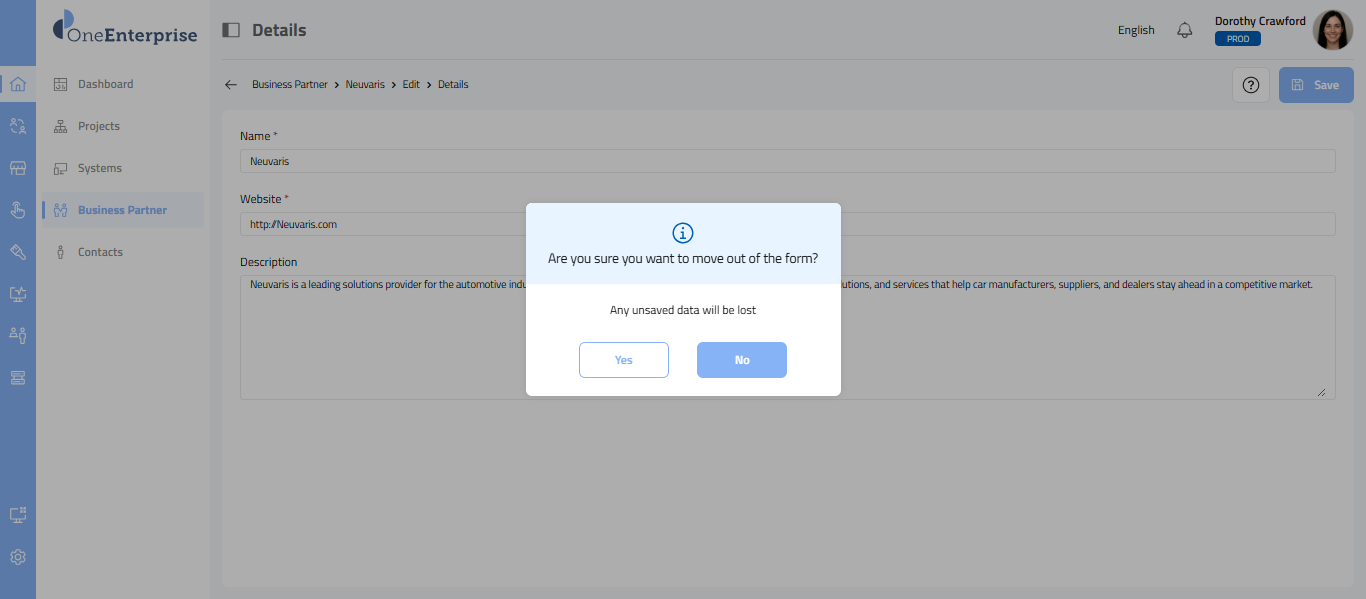
Task: Open the notifications bell
Action: pos(1185,30)
